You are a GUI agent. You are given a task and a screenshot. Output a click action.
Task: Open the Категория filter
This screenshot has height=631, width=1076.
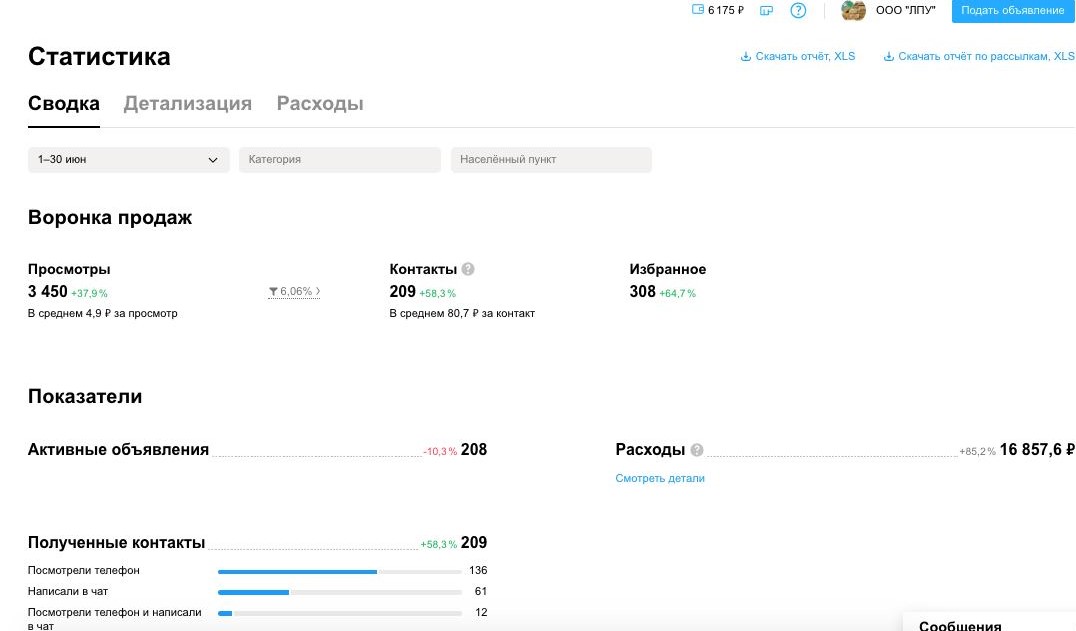click(339, 160)
